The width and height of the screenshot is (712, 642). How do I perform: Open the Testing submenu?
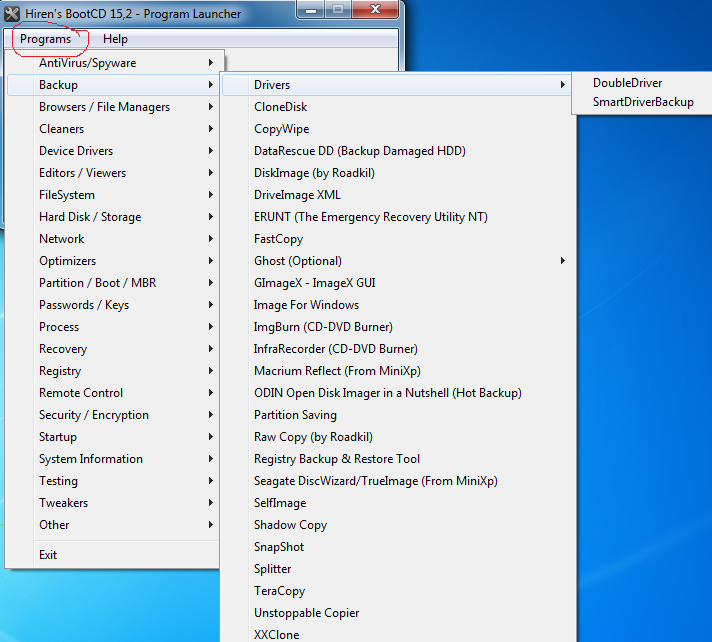(x=114, y=481)
